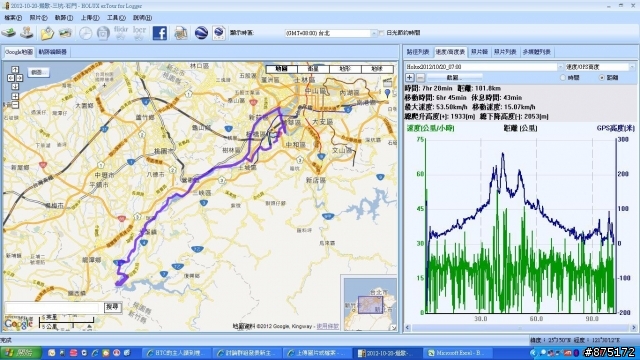The width and height of the screenshot is (640, 360).
Task: Pan map right arrow
Action: [x=19, y=78]
